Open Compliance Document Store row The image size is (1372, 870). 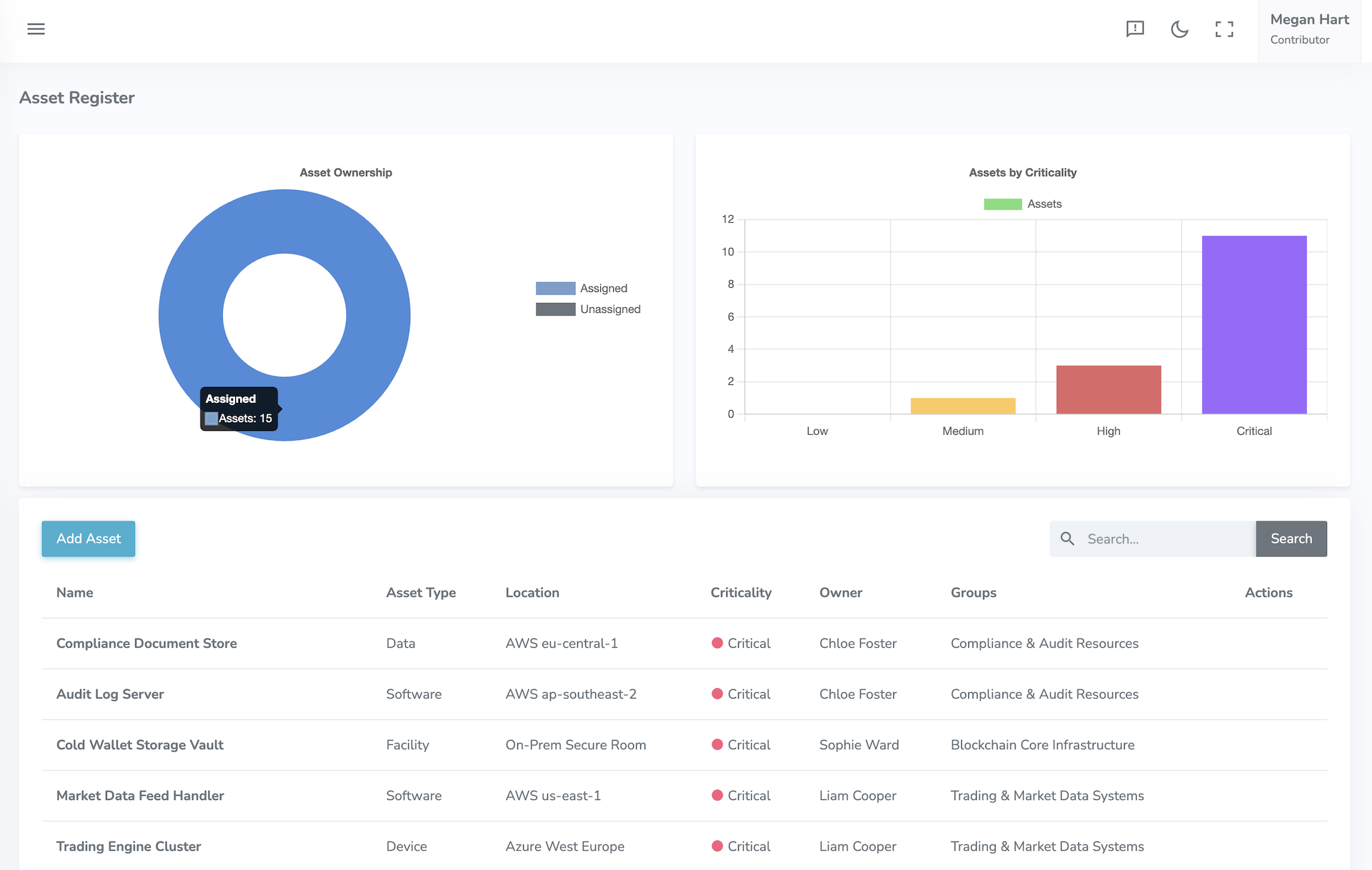coord(146,643)
